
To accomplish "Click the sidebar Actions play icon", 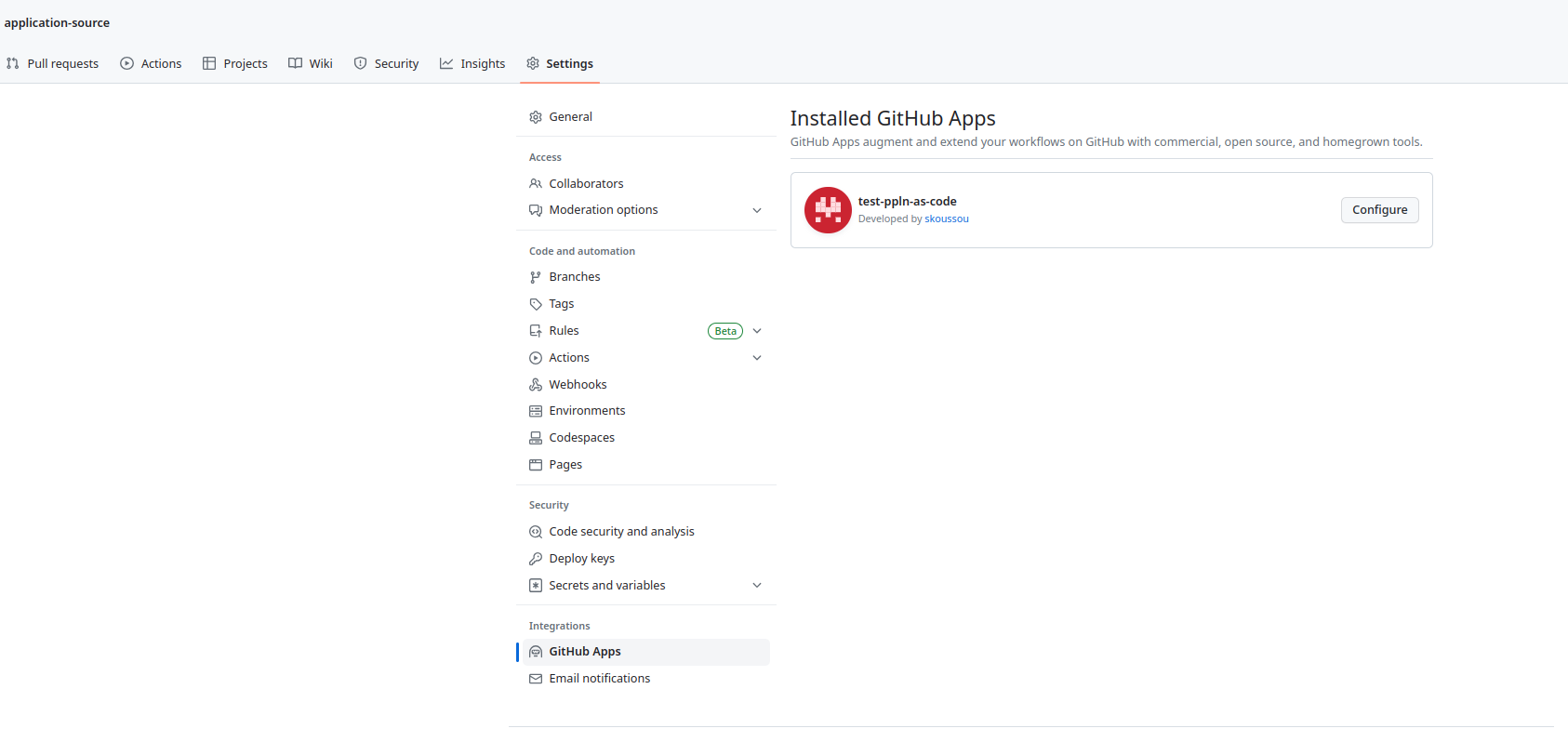I will point(536,358).
